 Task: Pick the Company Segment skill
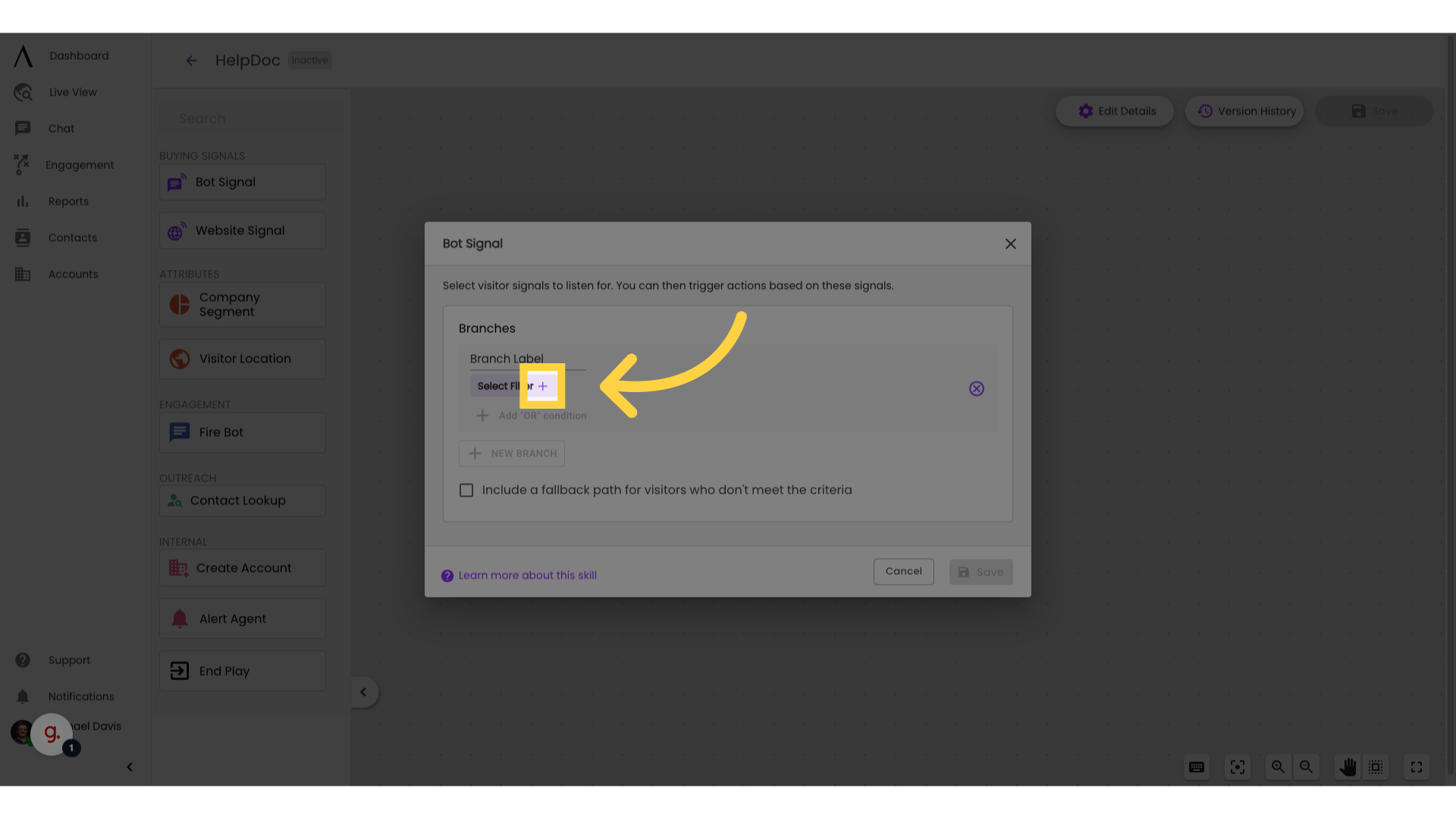[x=242, y=304]
